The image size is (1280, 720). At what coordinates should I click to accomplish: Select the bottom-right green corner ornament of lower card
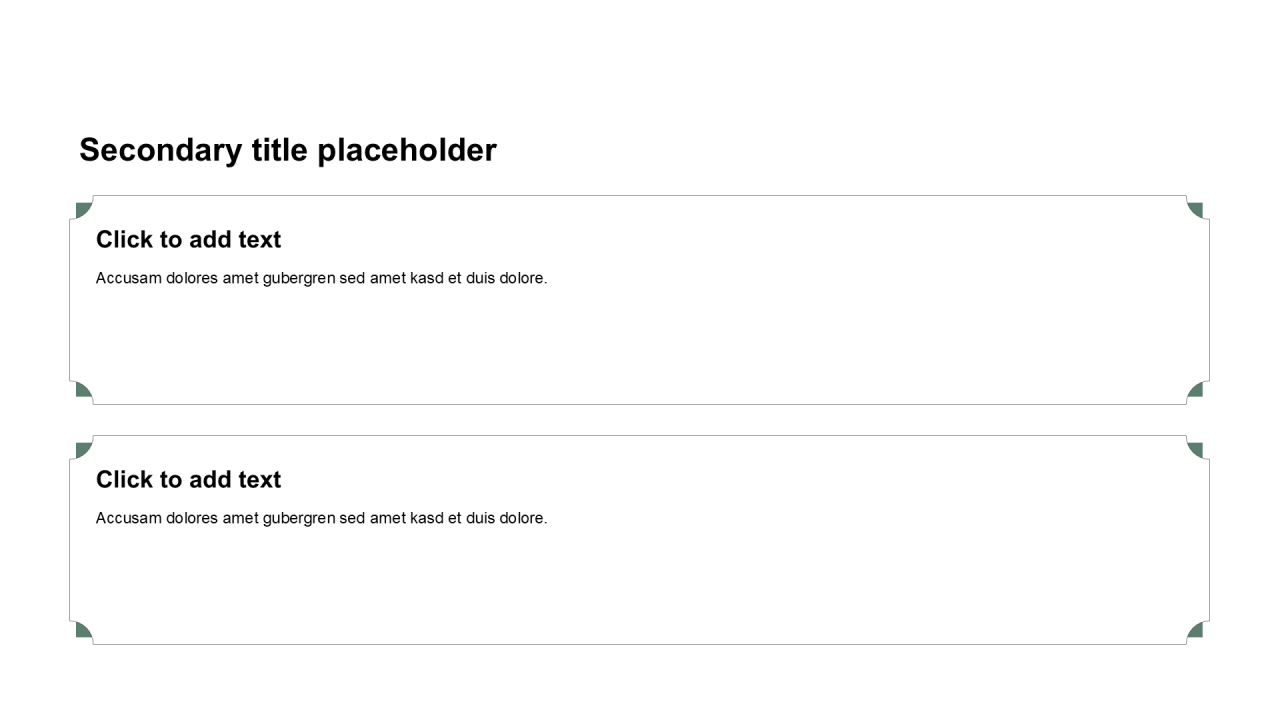(1196, 630)
